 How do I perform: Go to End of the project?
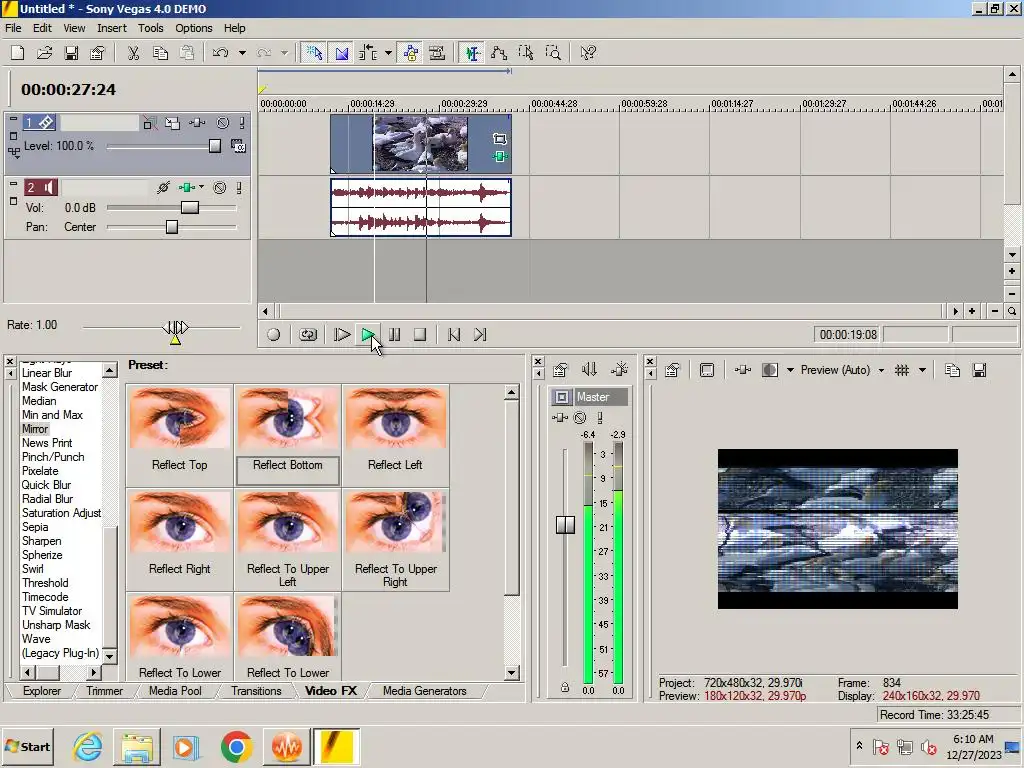[x=480, y=334]
